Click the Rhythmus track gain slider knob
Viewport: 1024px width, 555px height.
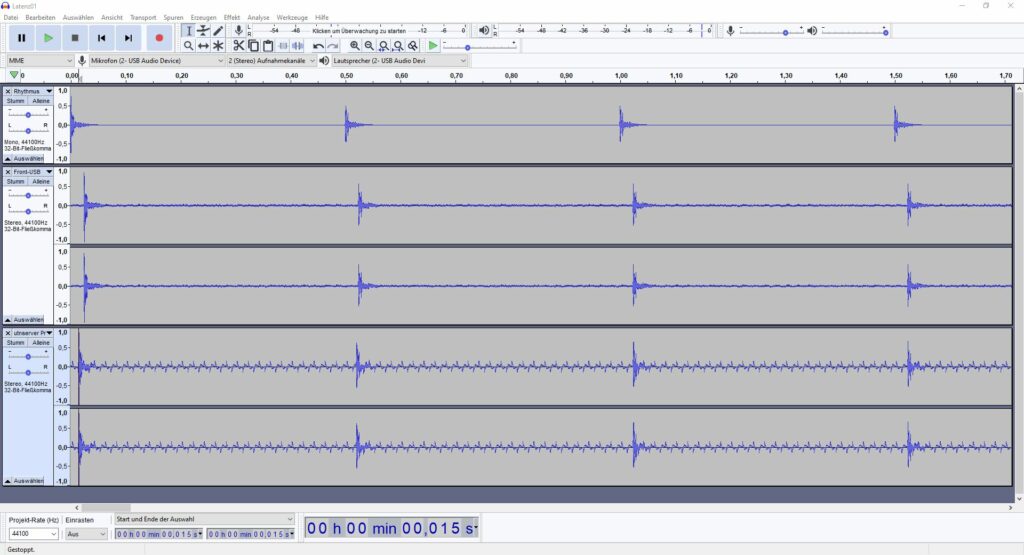click(x=28, y=116)
